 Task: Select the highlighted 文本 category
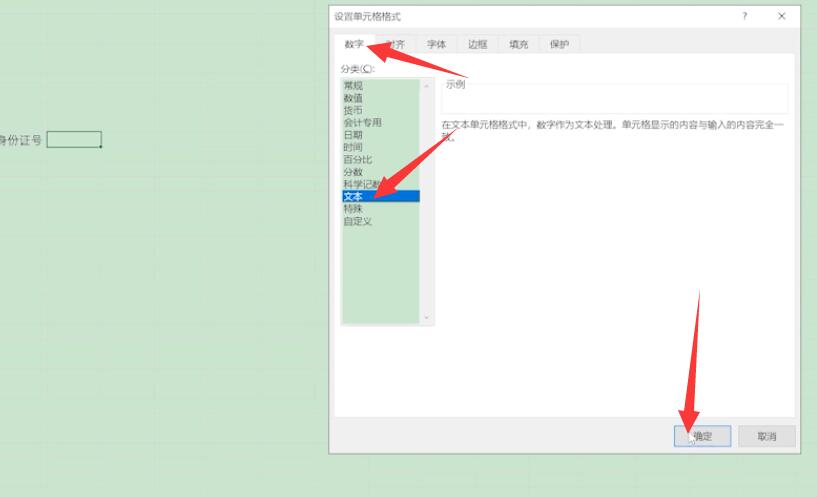pyautogui.click(x=381, y=196)
